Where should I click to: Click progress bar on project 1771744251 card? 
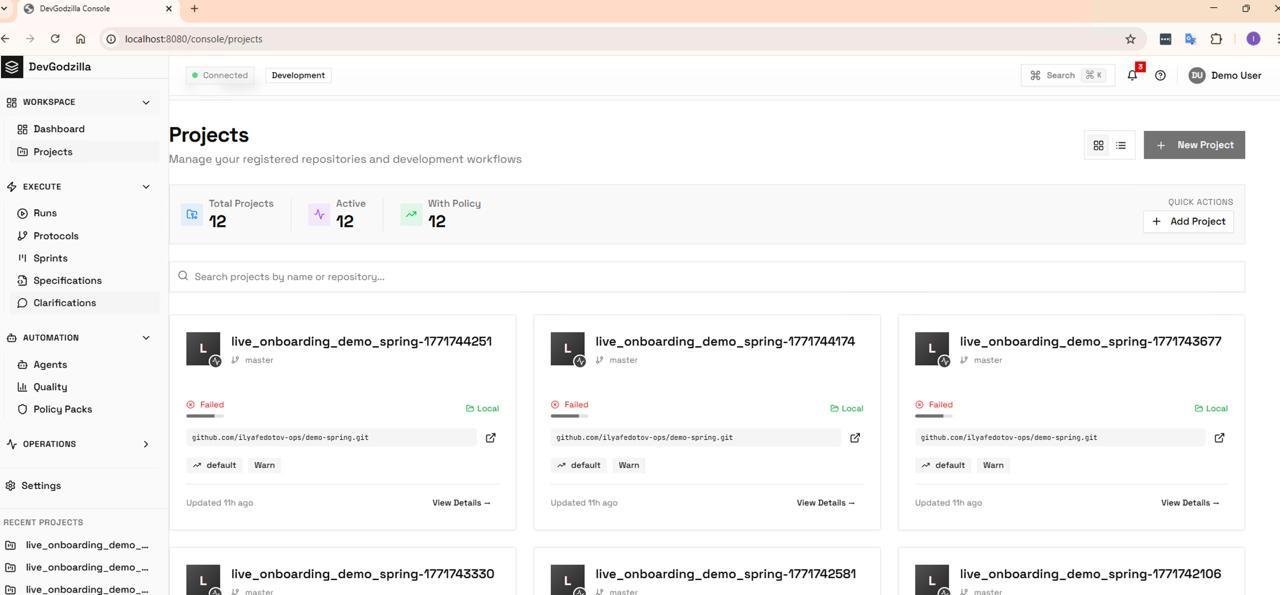pos(204,416)
